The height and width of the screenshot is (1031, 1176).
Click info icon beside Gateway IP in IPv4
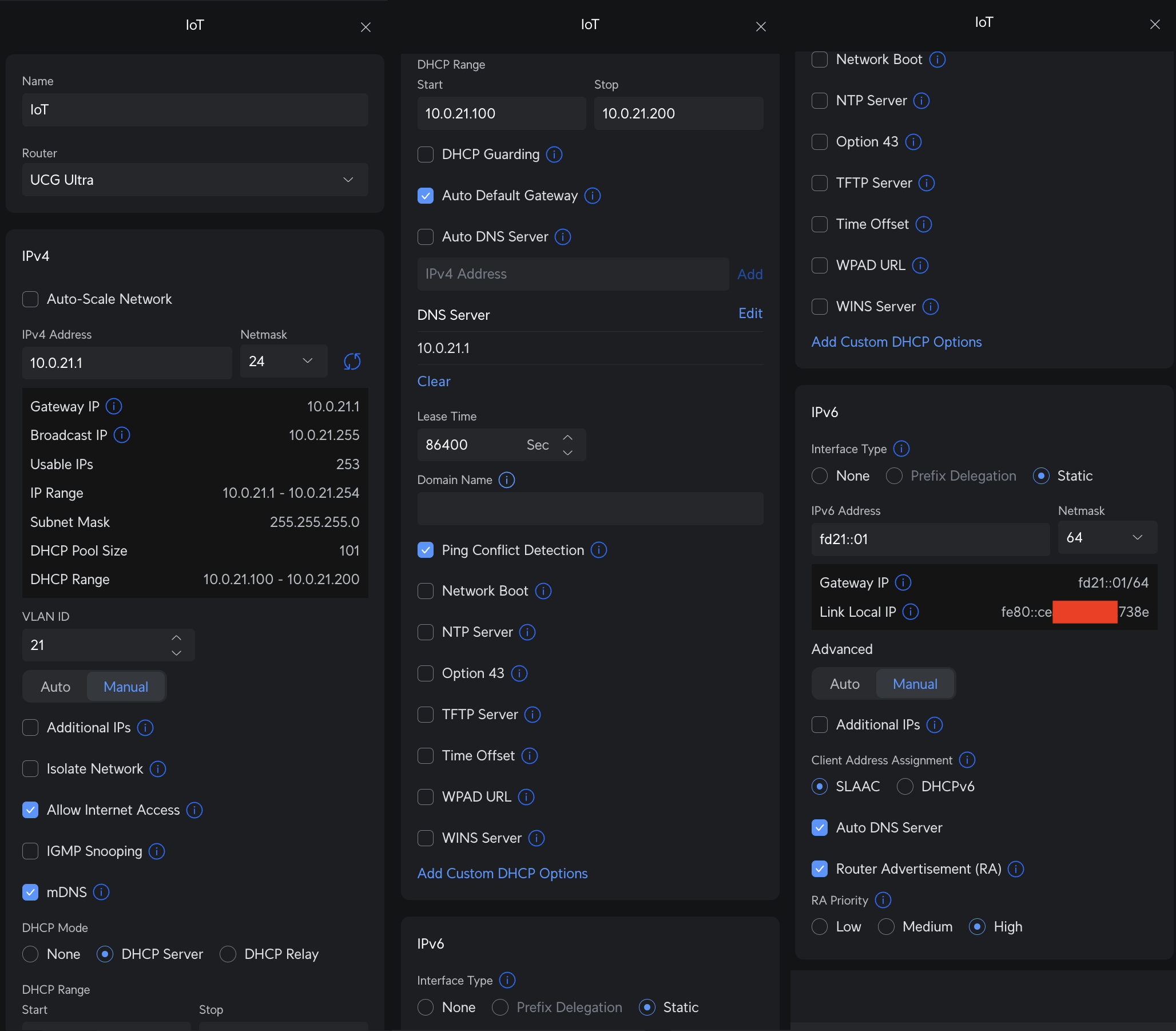(114, 407)
